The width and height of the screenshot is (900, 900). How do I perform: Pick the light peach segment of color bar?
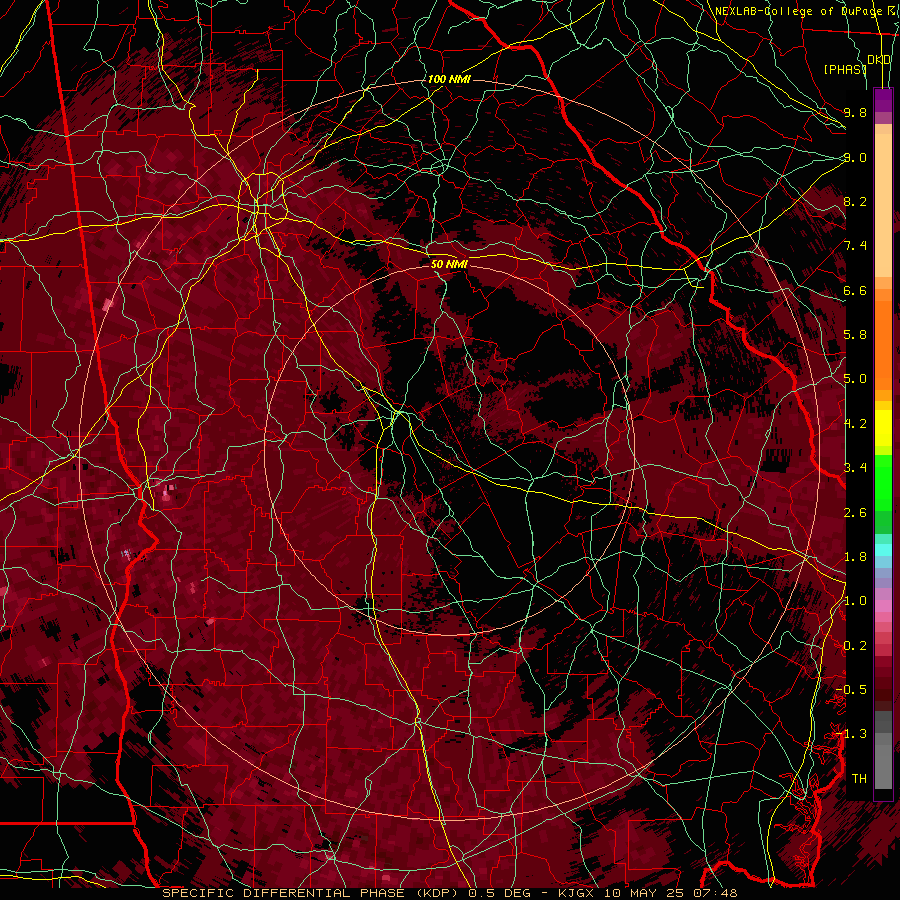[x=883, y=205]
